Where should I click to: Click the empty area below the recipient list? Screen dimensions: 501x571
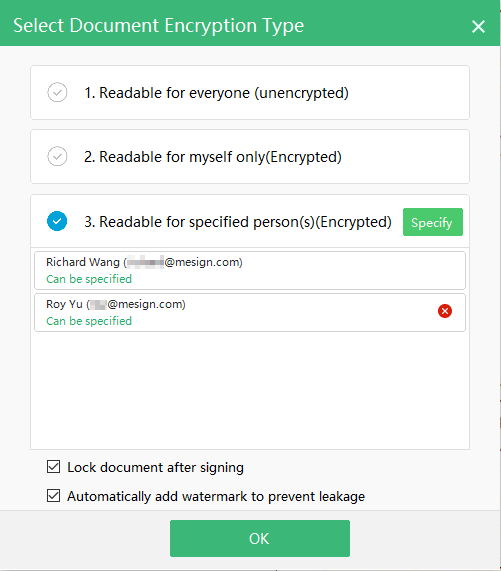pos(250,390)
